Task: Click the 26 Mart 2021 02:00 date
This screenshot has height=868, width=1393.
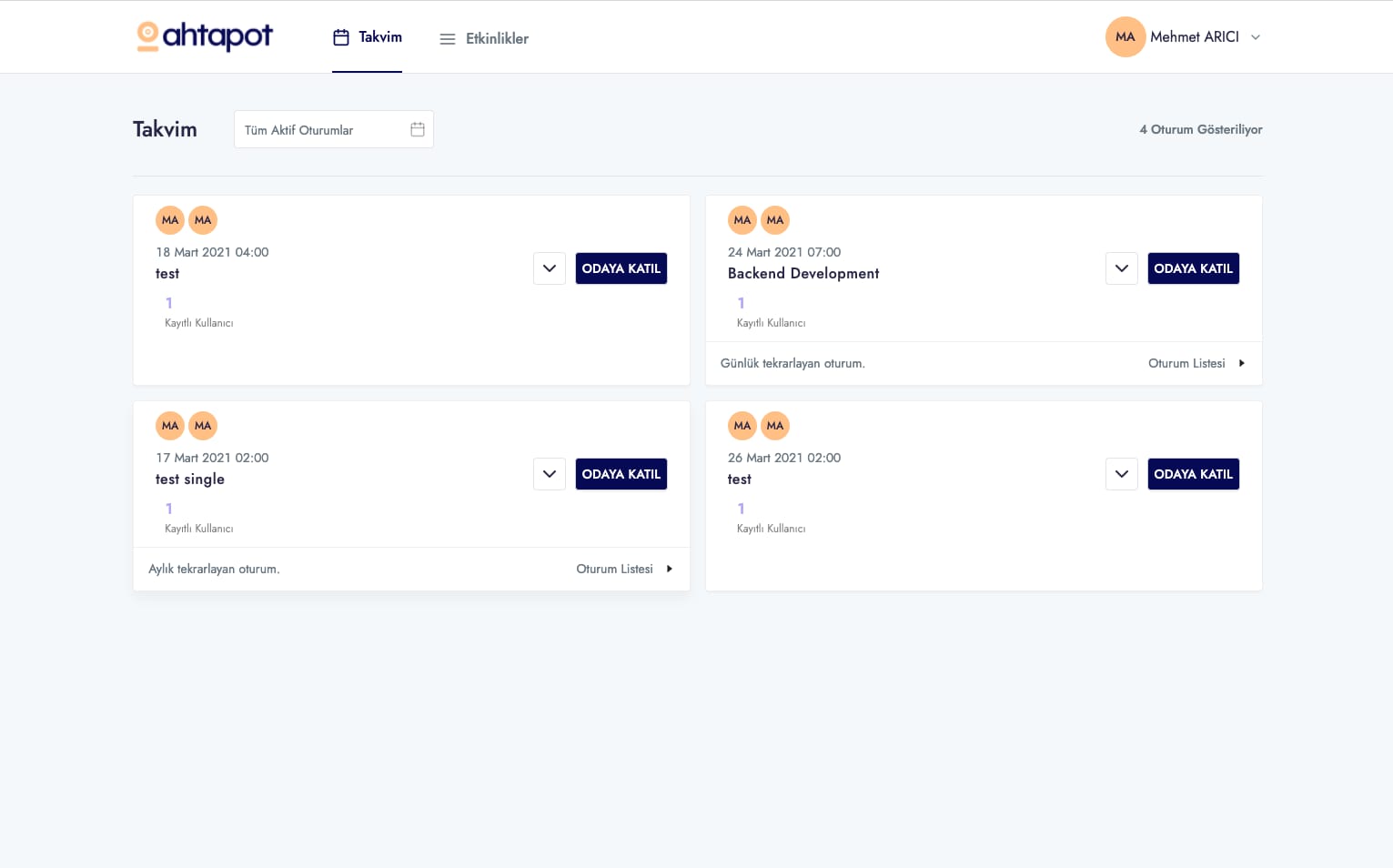Action: (784, 458)
